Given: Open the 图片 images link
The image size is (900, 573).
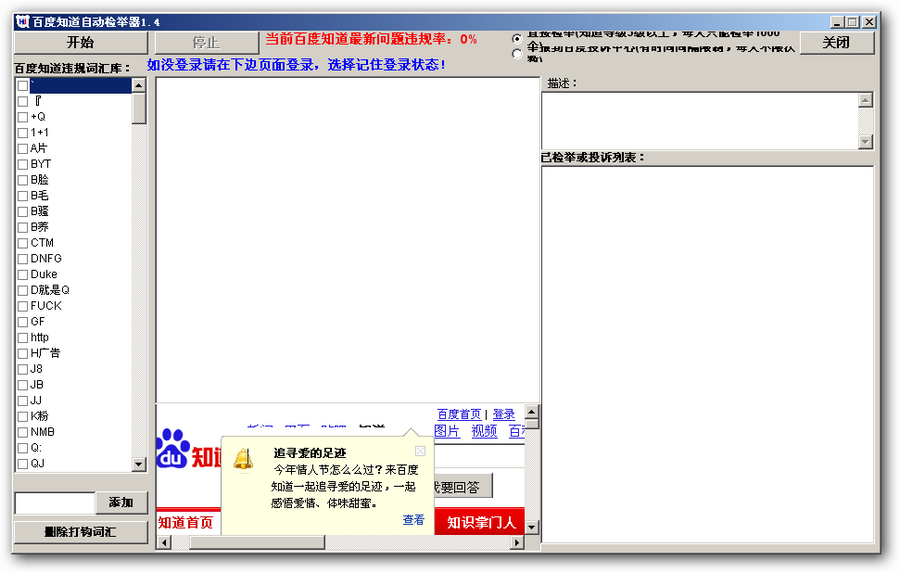Looking at the screenshot, I should point(447,431).
